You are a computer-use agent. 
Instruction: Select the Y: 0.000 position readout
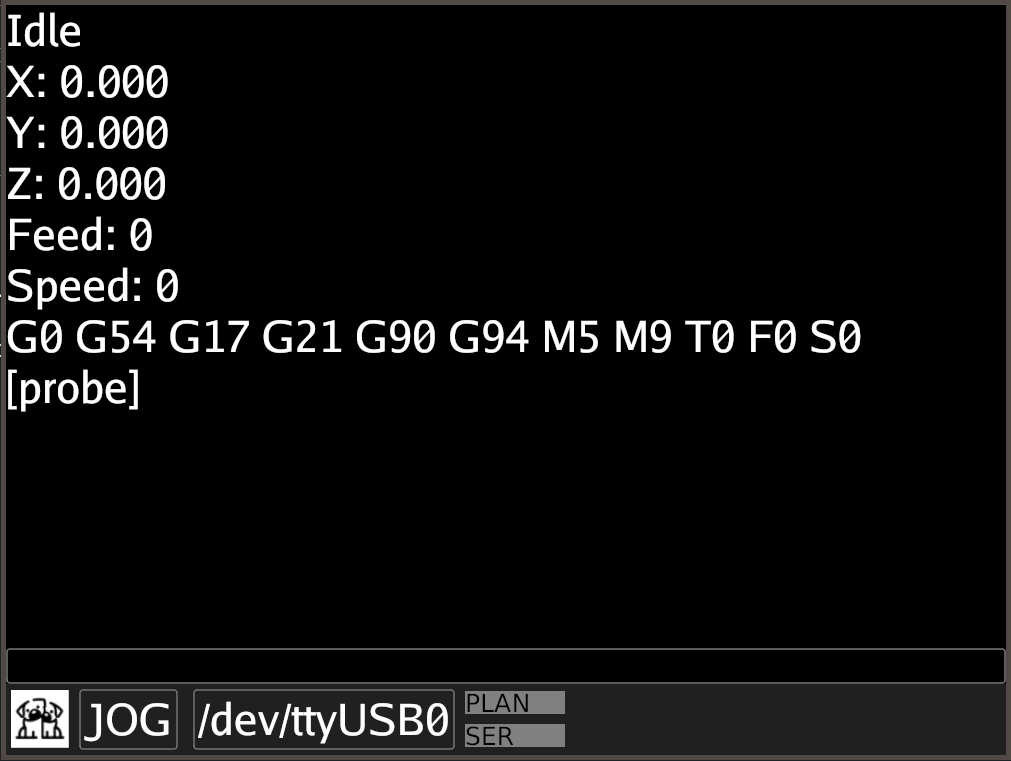point(88,133)
